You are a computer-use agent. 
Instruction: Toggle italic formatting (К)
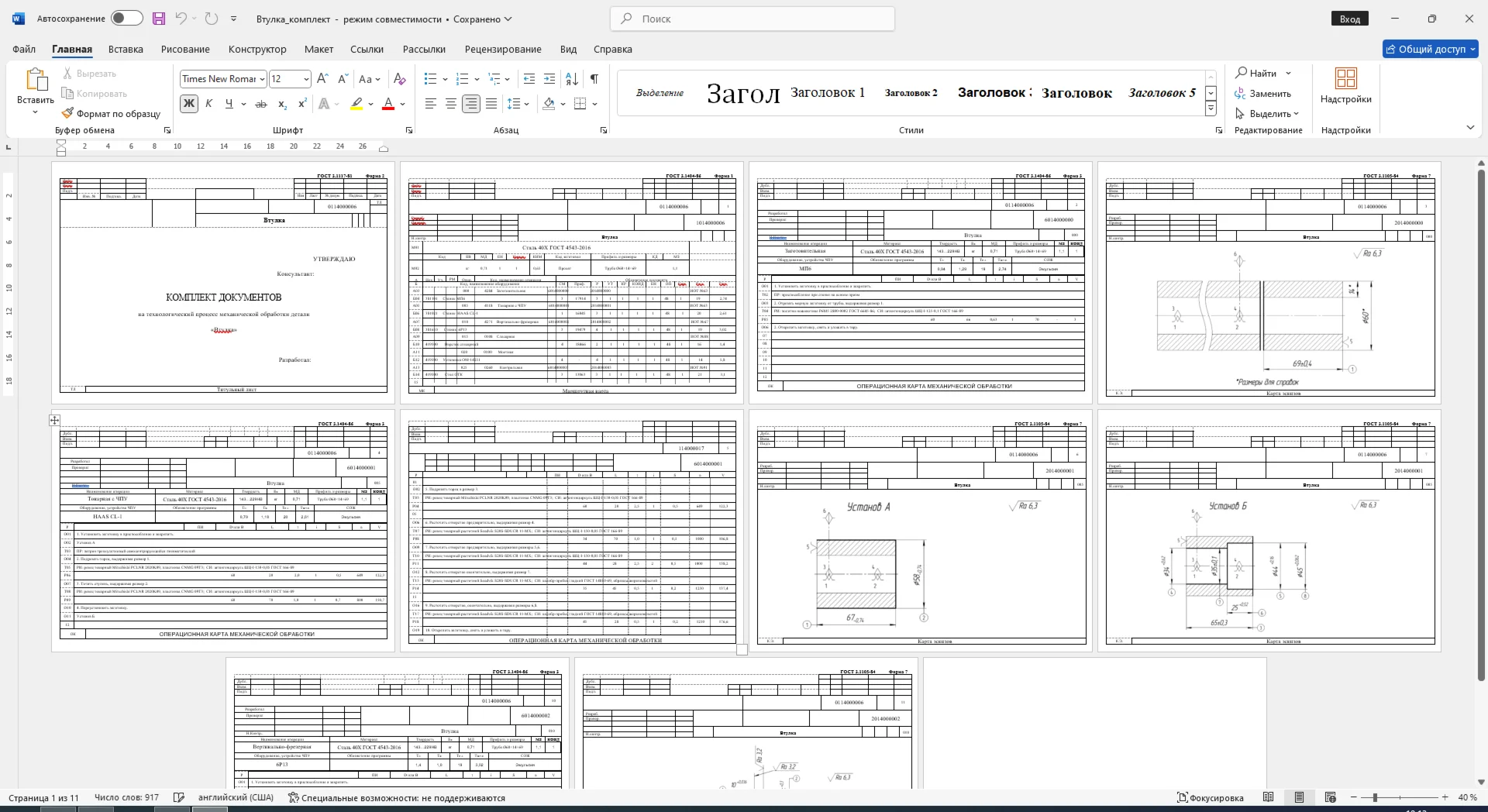[x=208, y=104]
